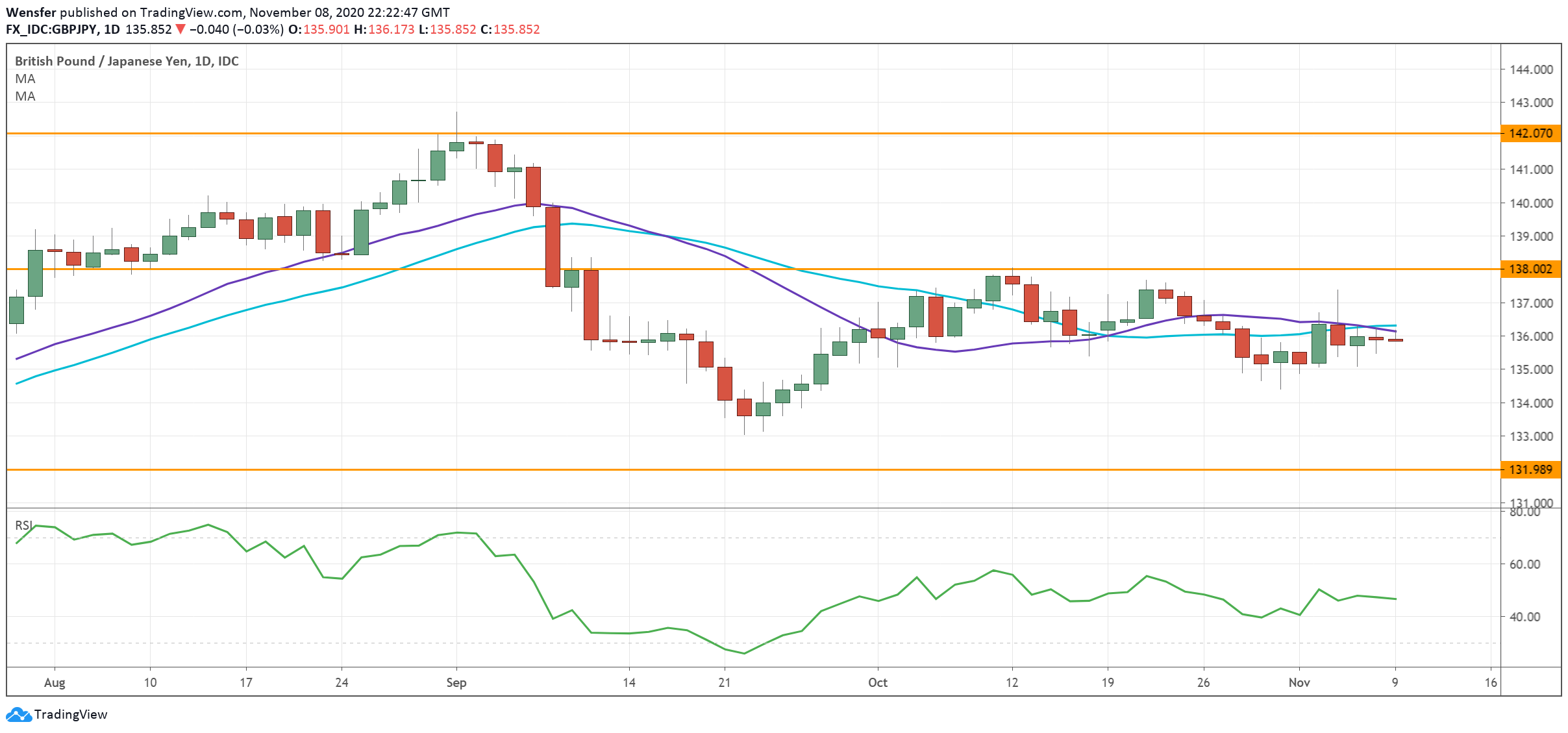Select the second MA indicator label
The width and height of the screenshot is (1568, 733).
(25, 97)
